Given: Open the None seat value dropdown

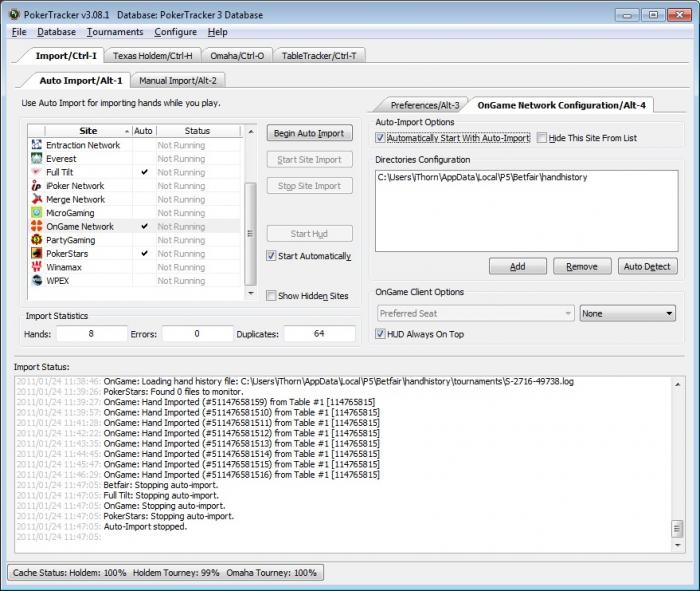Looking at the screenshot, I should (627, 313).
